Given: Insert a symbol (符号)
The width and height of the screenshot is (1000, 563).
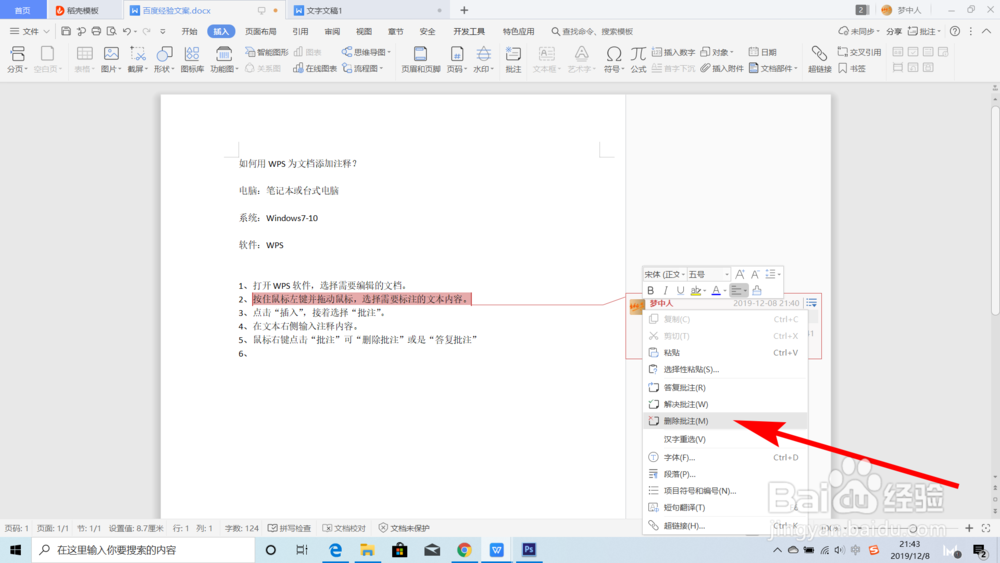Looking at the screenshot, I should [614, 59].
